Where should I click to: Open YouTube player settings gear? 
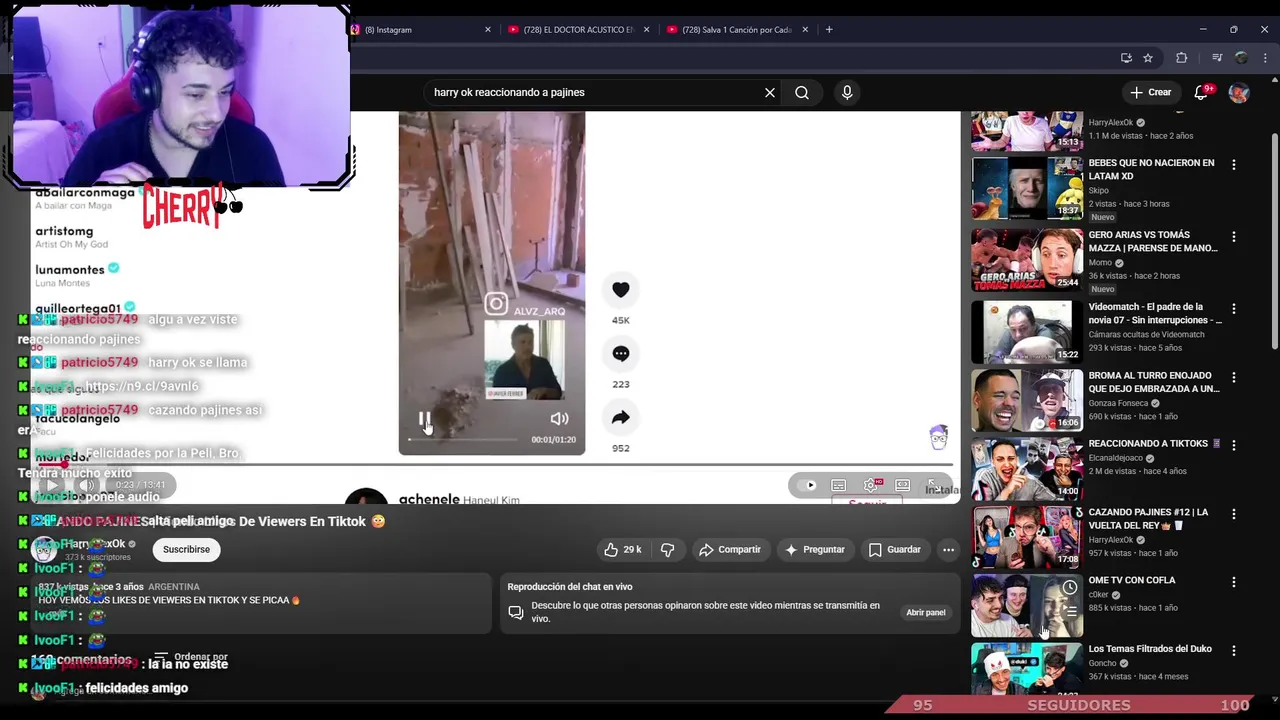[x=871, y=485]
